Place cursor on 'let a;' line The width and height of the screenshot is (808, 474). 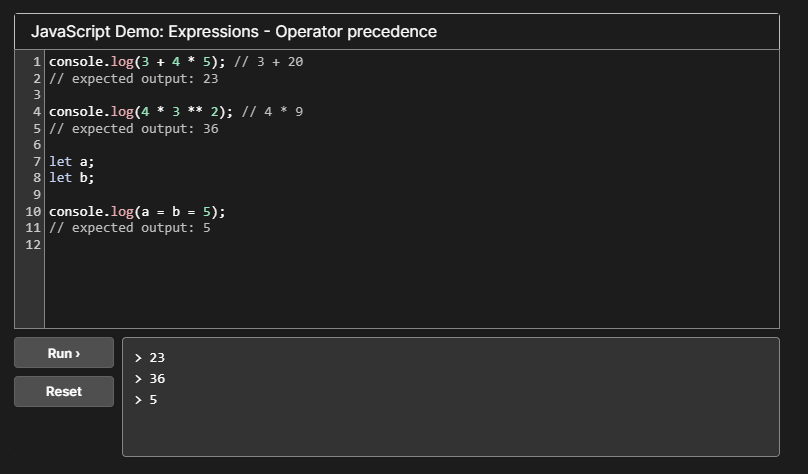point(72,162)
